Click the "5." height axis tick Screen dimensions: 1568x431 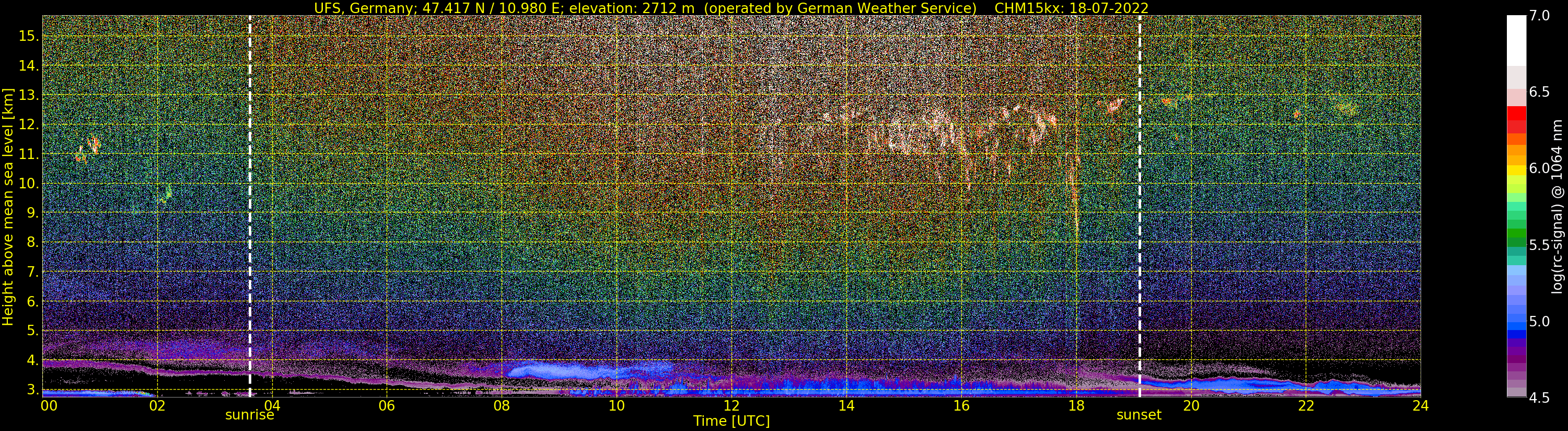click(x=32, y=331)
